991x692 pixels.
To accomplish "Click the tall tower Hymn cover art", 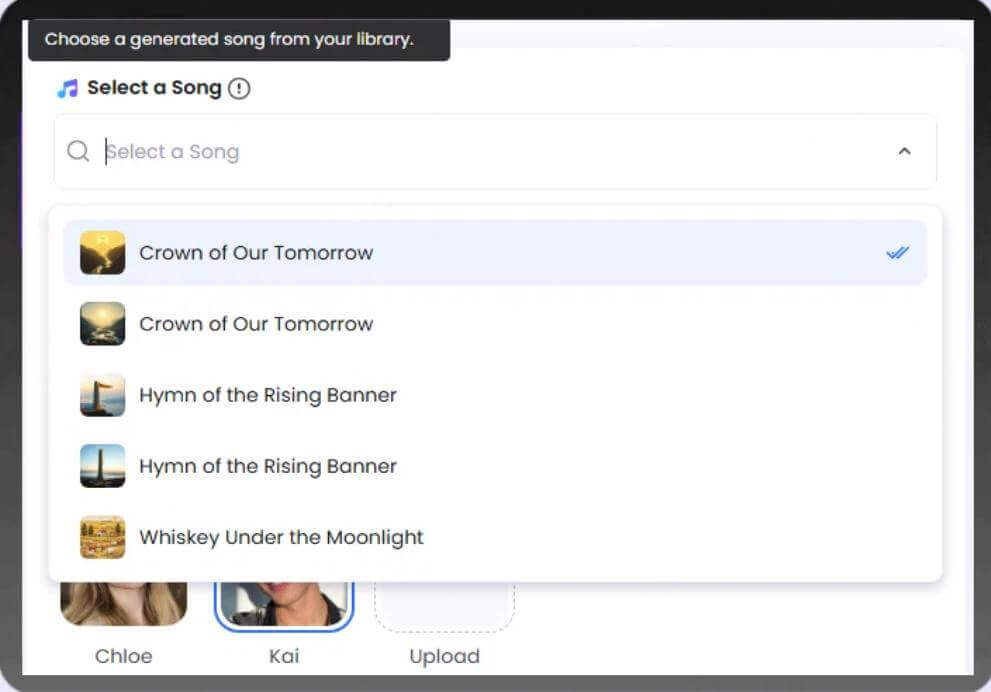I will [102, 466].
